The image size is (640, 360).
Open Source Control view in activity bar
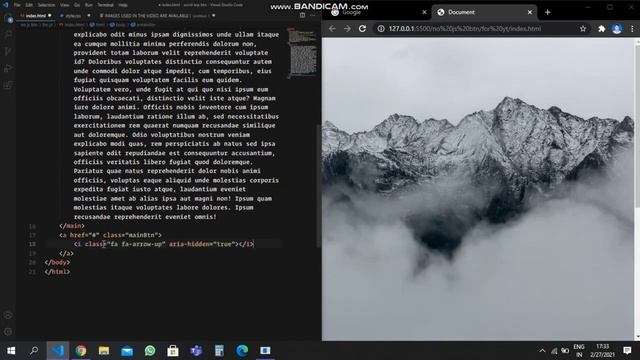point(8,51)
